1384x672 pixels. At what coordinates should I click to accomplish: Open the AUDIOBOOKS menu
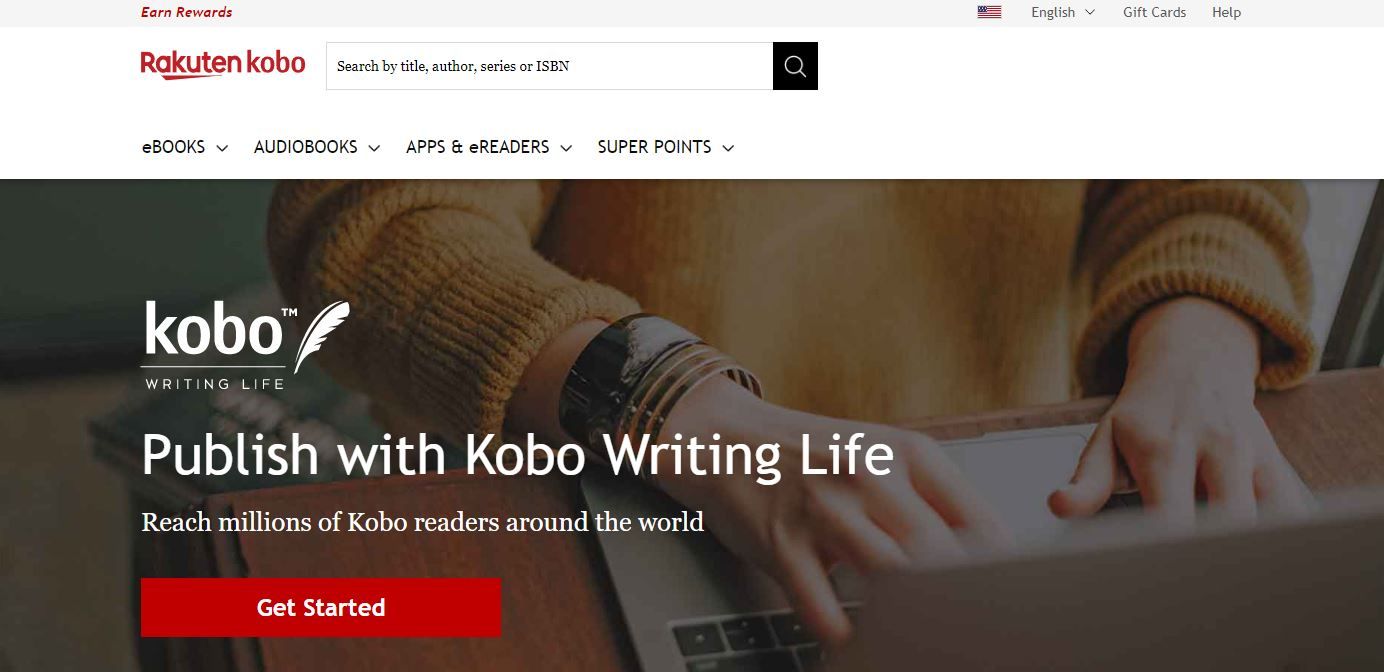pyautogui.click(x=317, y=147)
